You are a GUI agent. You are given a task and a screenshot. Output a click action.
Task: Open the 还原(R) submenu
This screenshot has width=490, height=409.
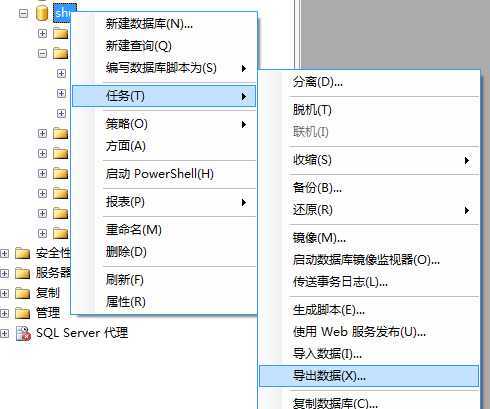(369, 210)
